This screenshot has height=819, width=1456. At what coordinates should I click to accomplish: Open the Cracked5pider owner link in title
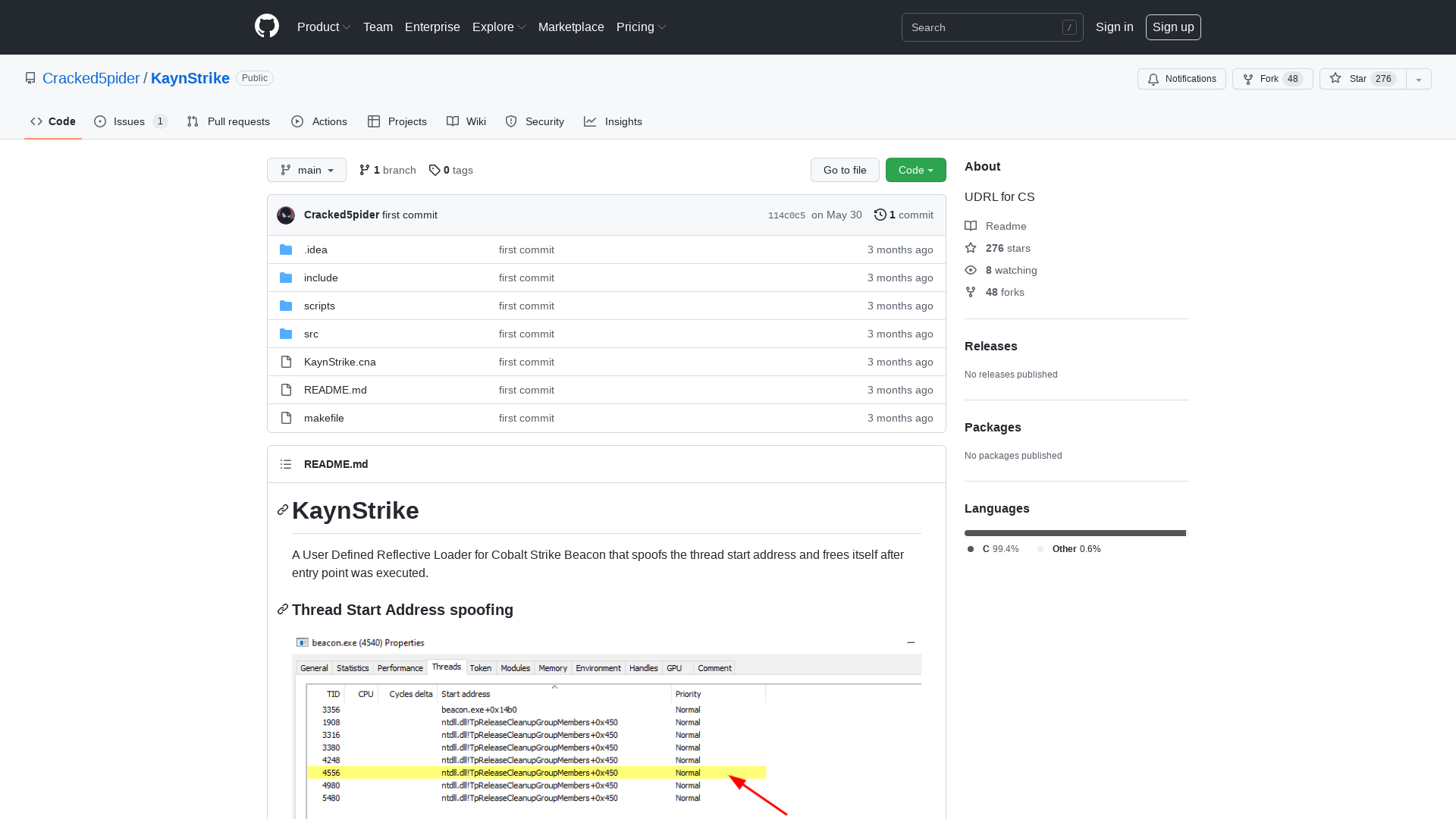91,78
